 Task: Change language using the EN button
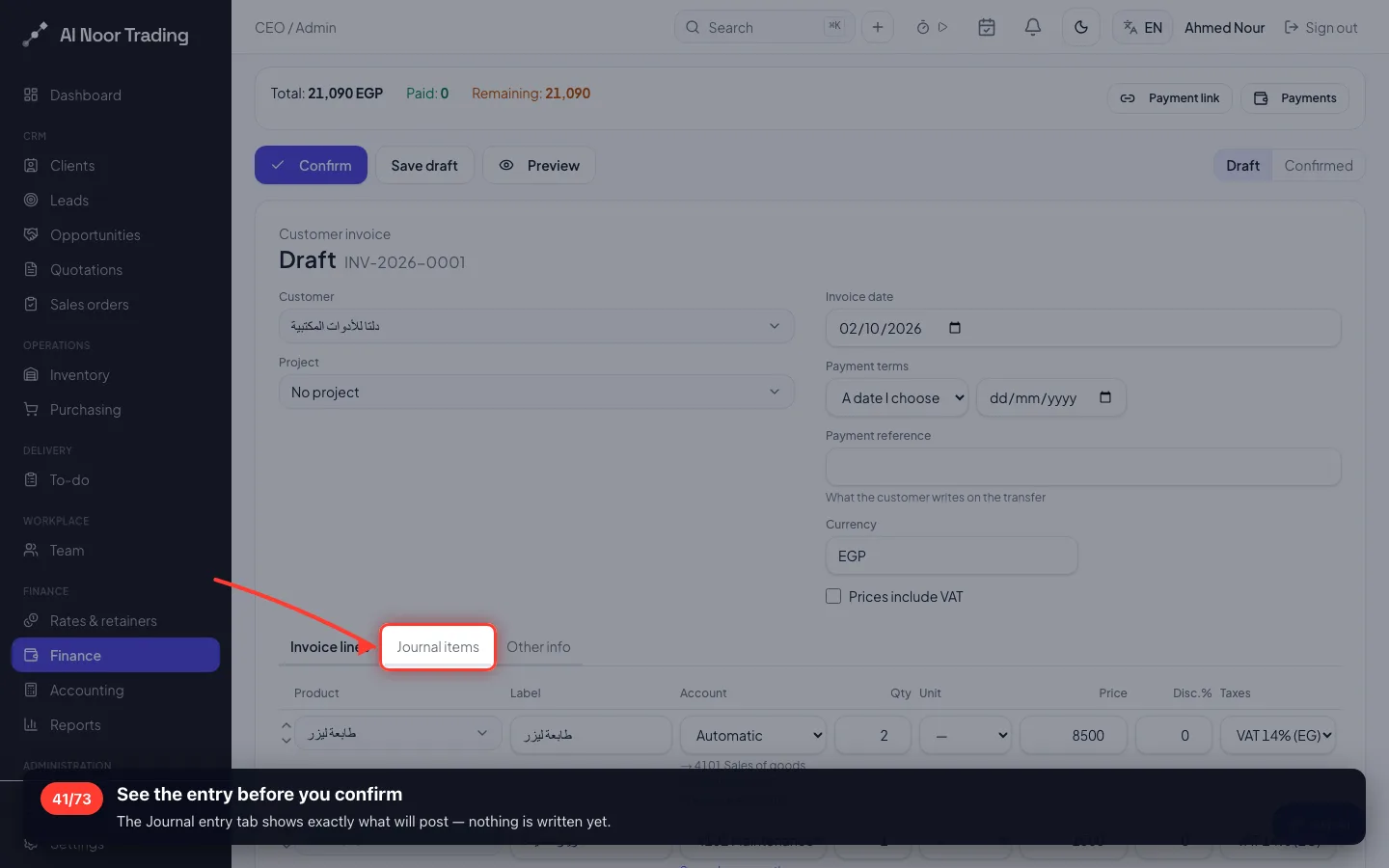tap(1142, 27)
